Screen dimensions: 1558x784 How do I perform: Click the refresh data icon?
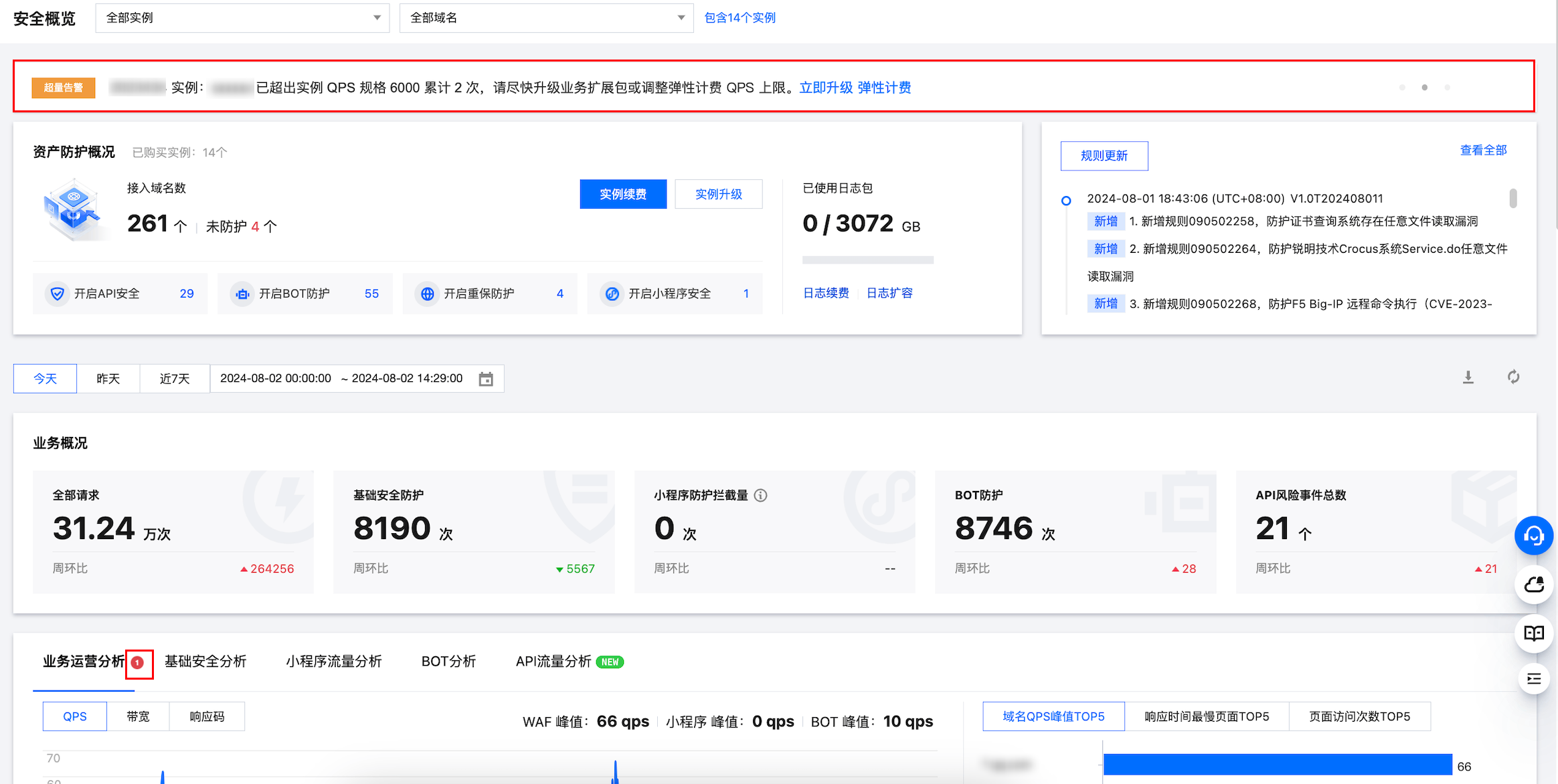pos(1513,377)
